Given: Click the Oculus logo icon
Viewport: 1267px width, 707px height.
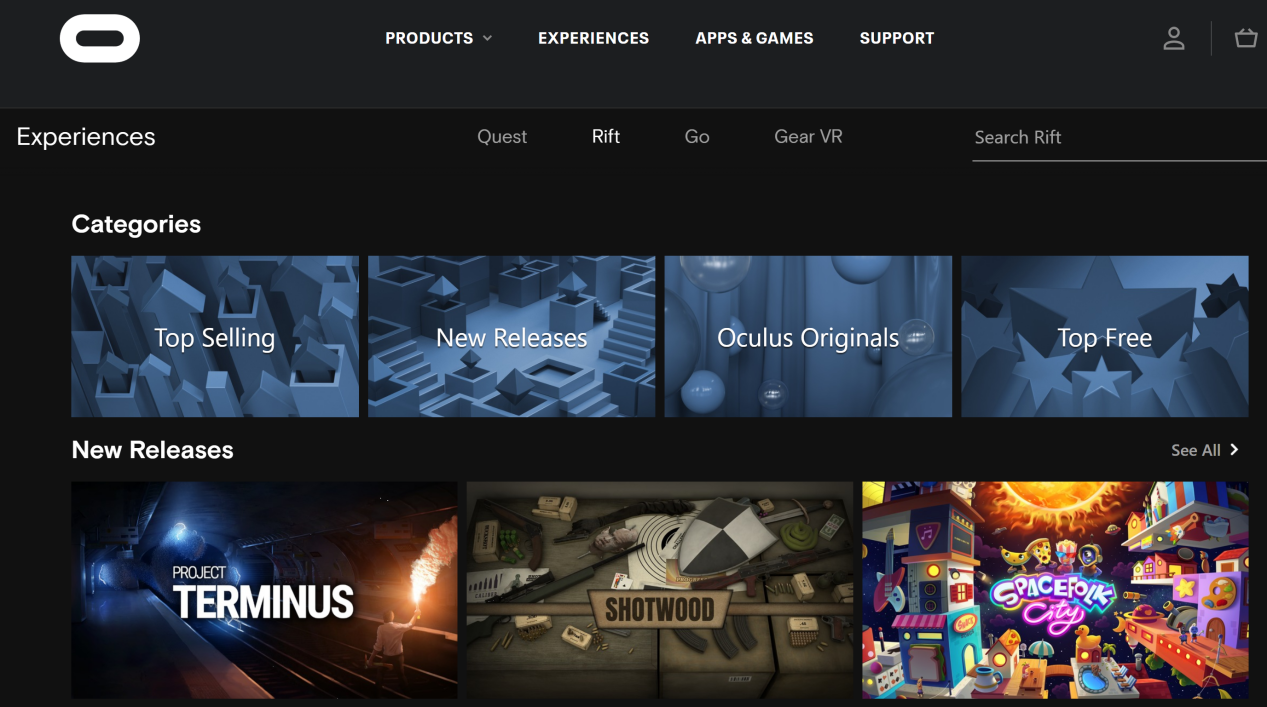Looking at the screenshot, I should (x=100, y=38).
